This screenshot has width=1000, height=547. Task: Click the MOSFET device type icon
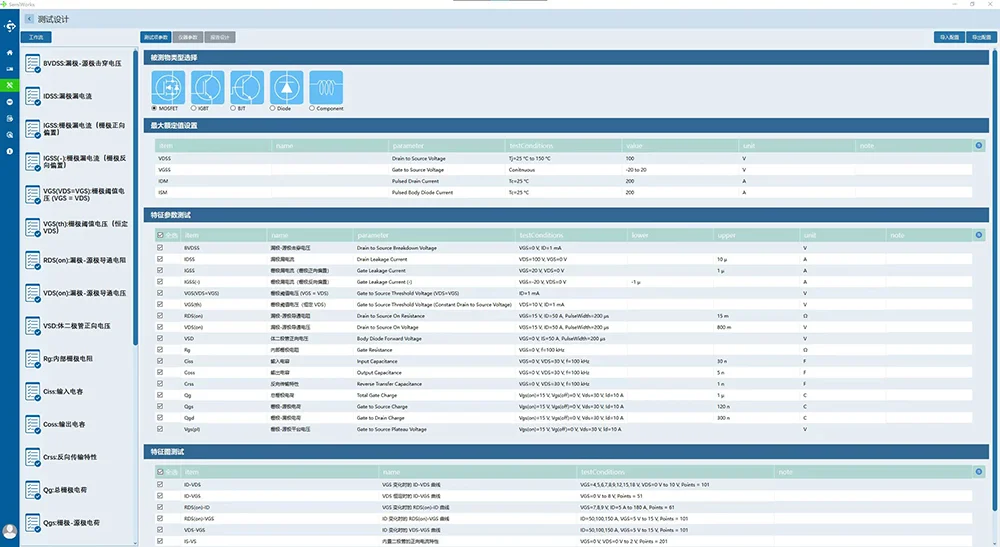coord(167,87)
